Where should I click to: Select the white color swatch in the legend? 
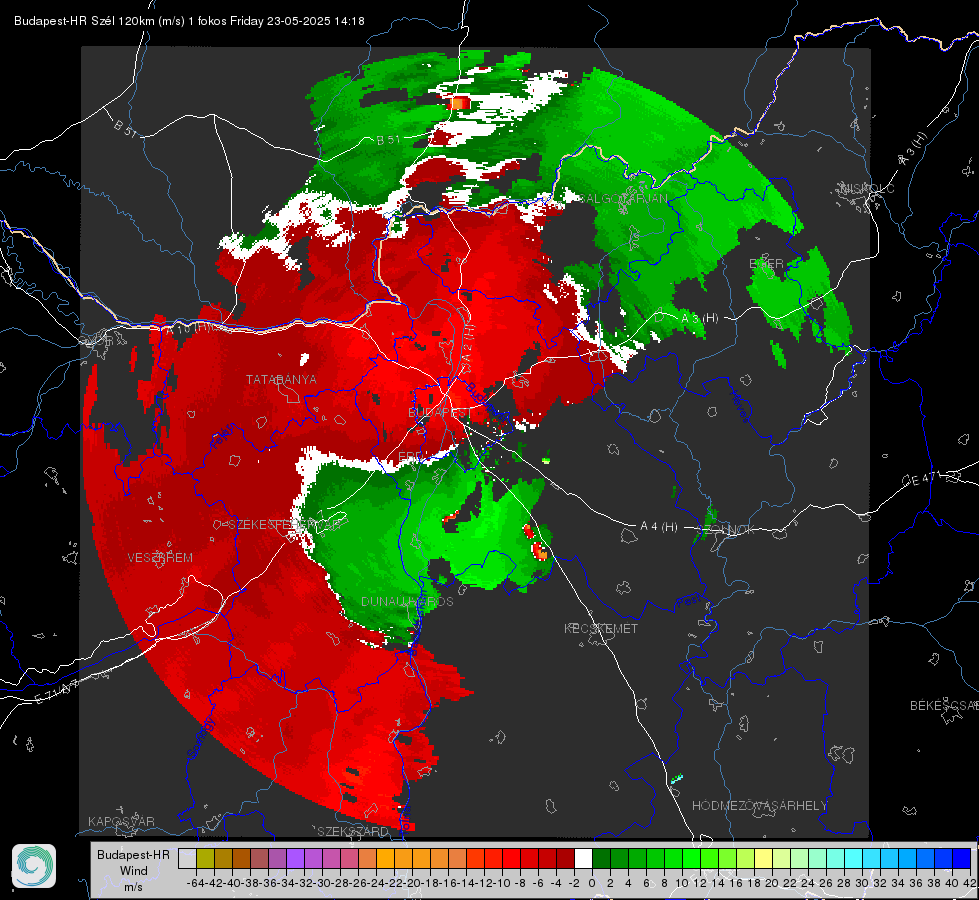click(x=583, y=858)
